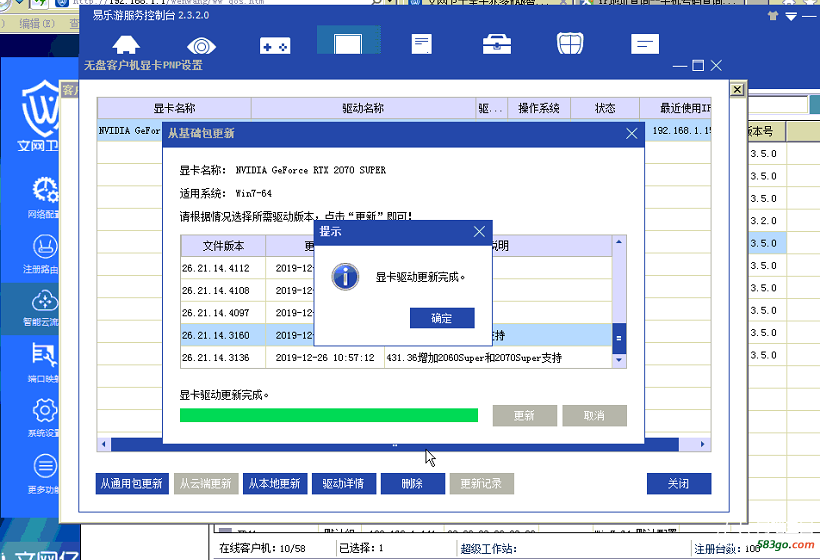This screenshot has height=560, width=820.
Task: Click the highlighted window icon in the toolbar
Action: 347,43
